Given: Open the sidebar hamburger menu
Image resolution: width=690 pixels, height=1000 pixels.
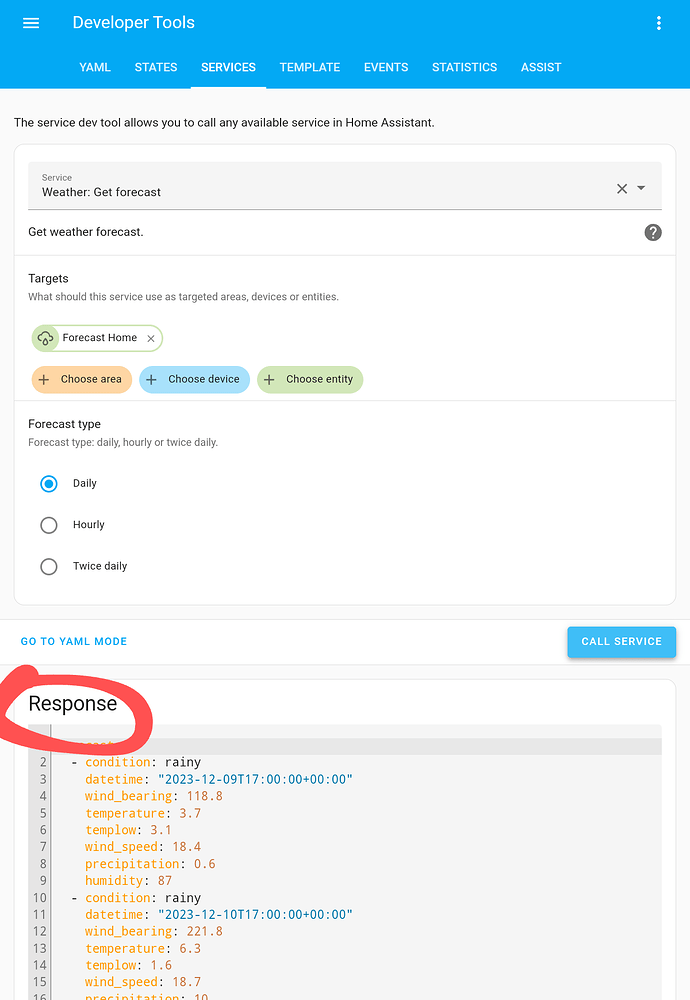Looking at the screenshot, I should (31, 23).
